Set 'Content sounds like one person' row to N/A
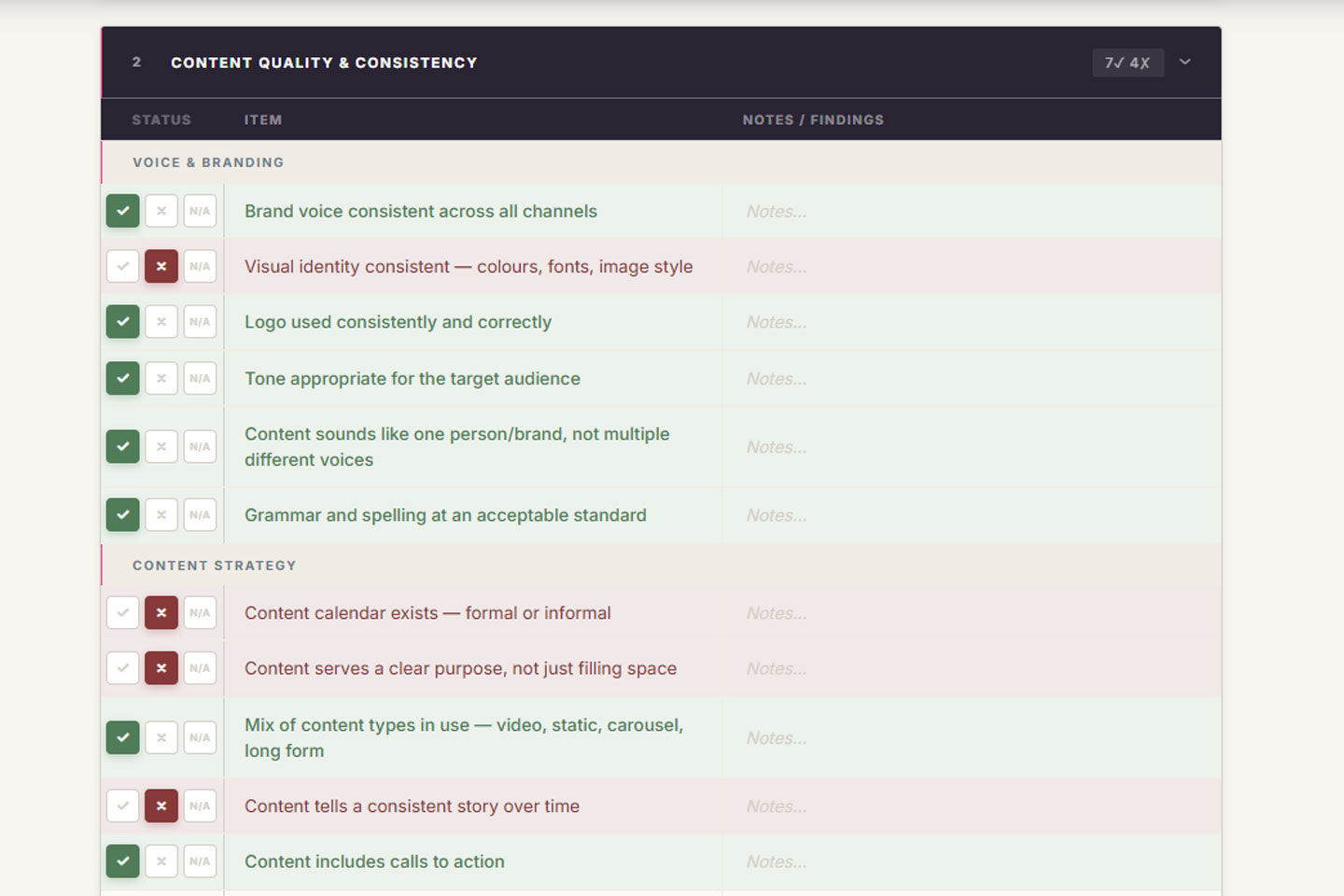Screen dimensions: 1344x896 pyautogui.click(x=200, y=446)
